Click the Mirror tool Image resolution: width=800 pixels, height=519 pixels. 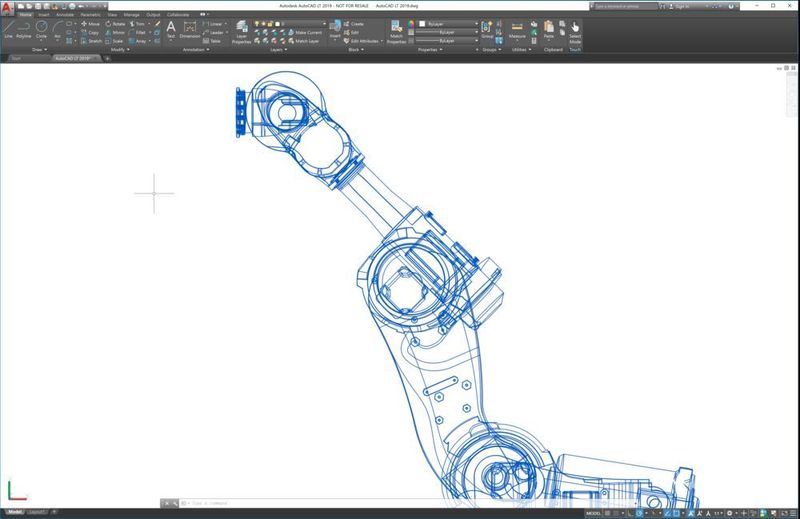coord(115,33)
